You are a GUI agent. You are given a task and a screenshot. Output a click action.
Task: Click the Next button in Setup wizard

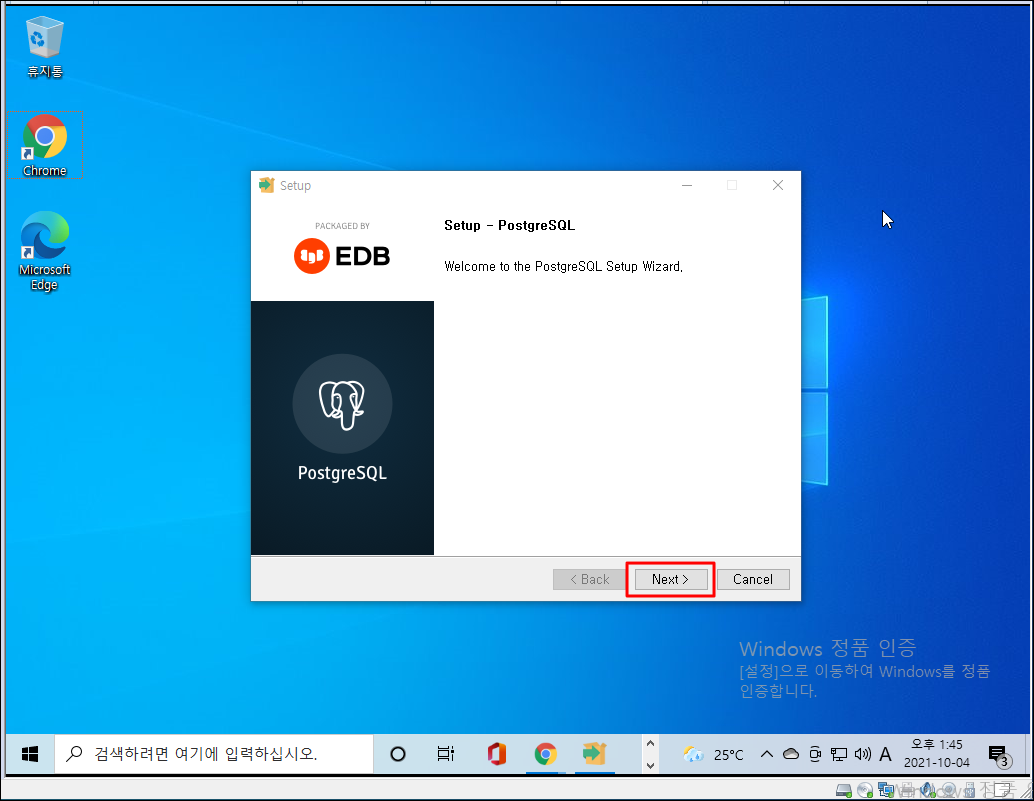pyautogui.click(x=671, y=579)
